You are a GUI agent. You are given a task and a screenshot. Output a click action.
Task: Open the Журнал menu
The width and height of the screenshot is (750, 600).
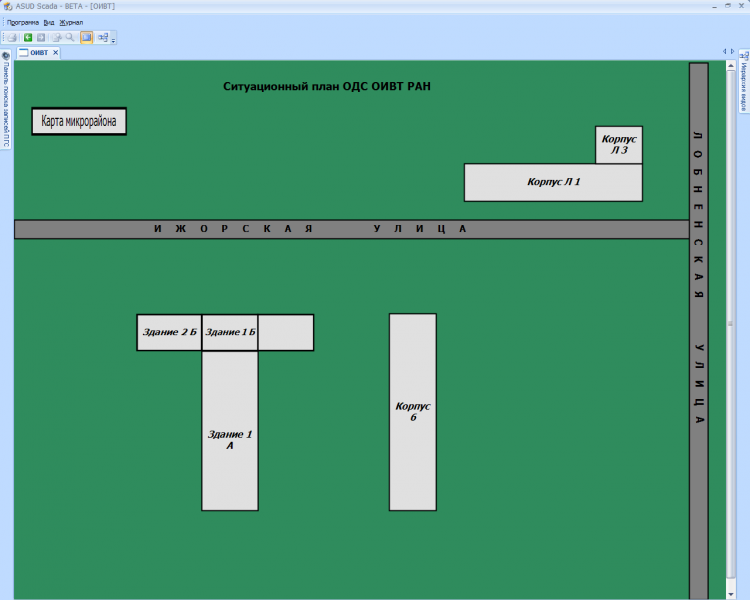[71, 22]
